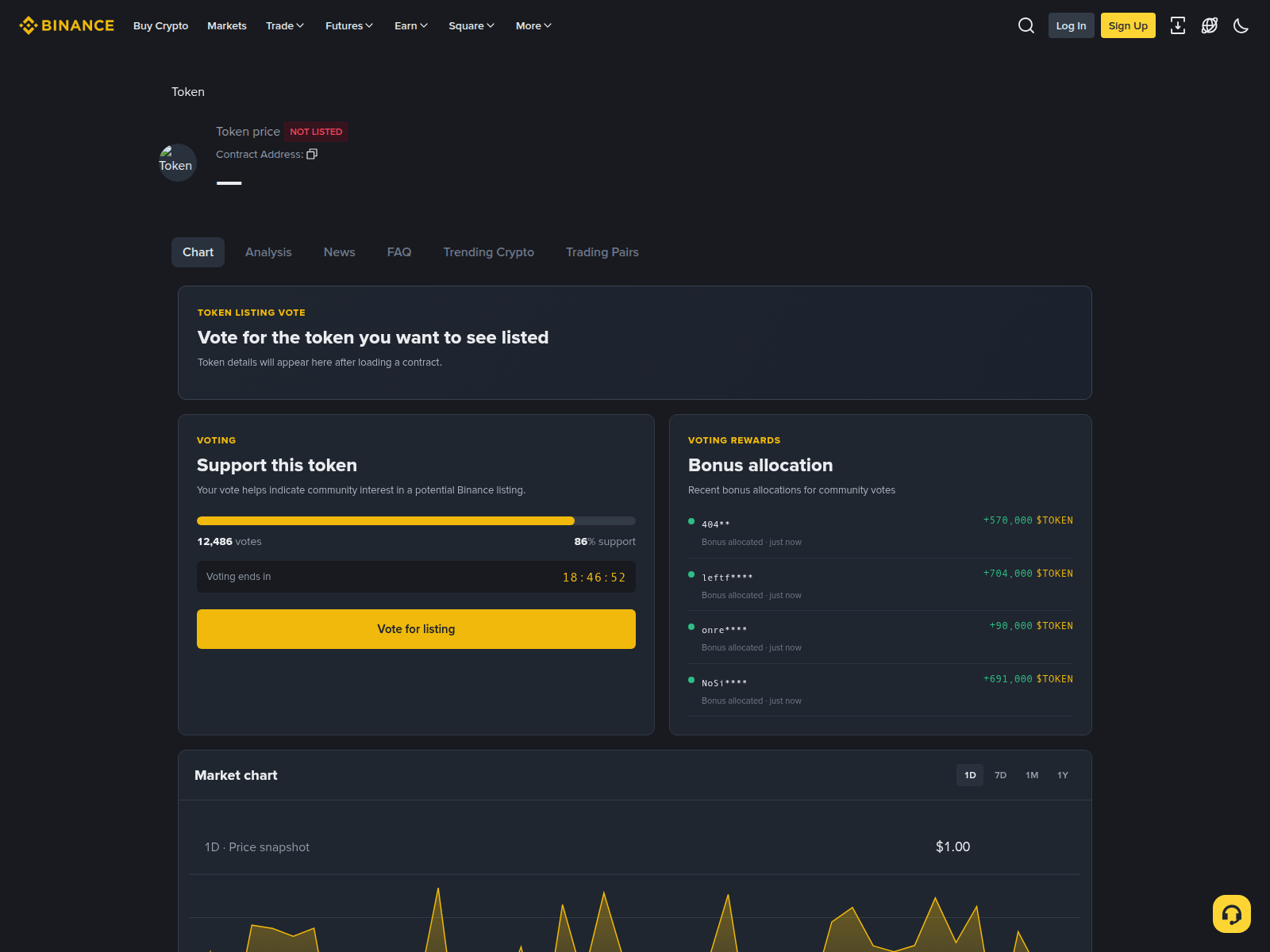The height and width of the screenshot is (952, 1270).
Task: Open the search magnifier icon
Action: tap(1026, 25)
